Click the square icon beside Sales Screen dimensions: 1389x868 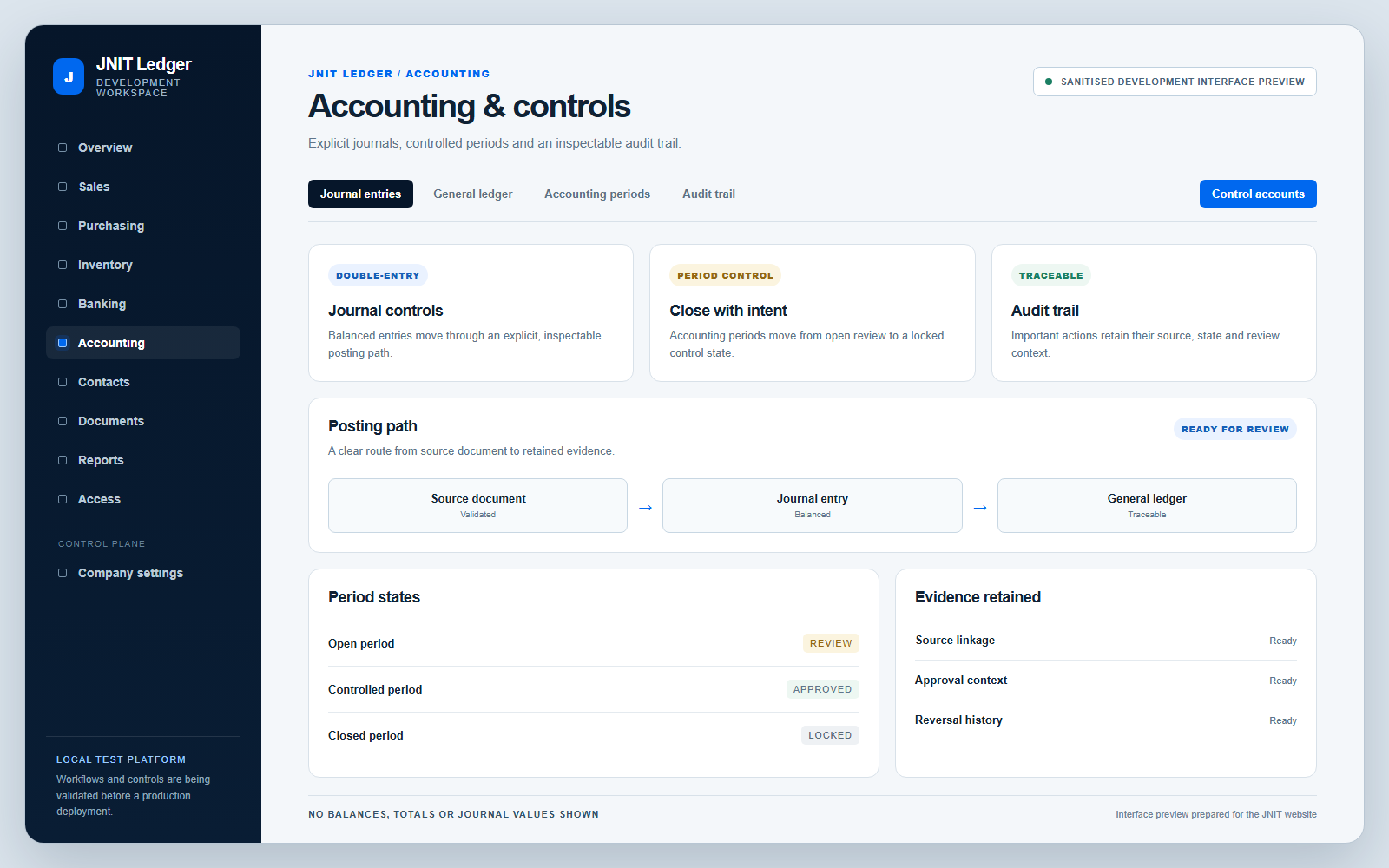coord(63,187)
